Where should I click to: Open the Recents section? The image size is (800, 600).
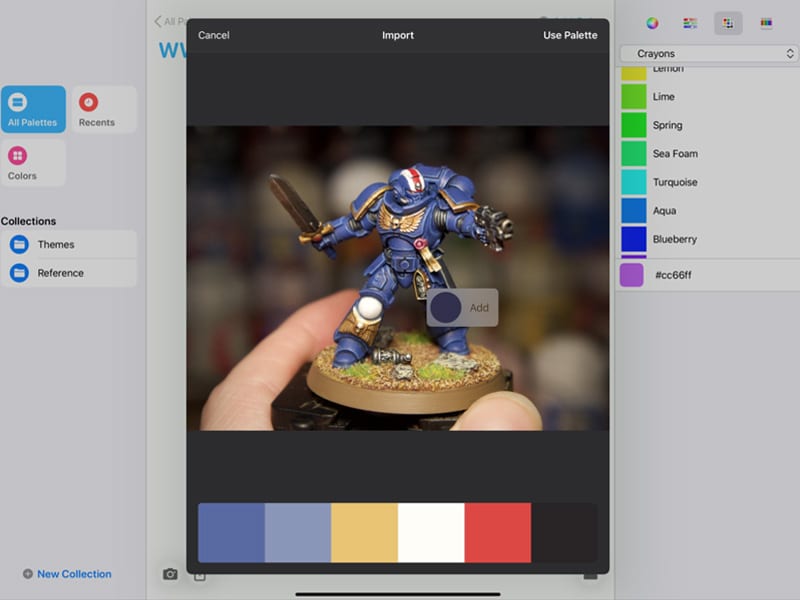(x=103, y=110)
